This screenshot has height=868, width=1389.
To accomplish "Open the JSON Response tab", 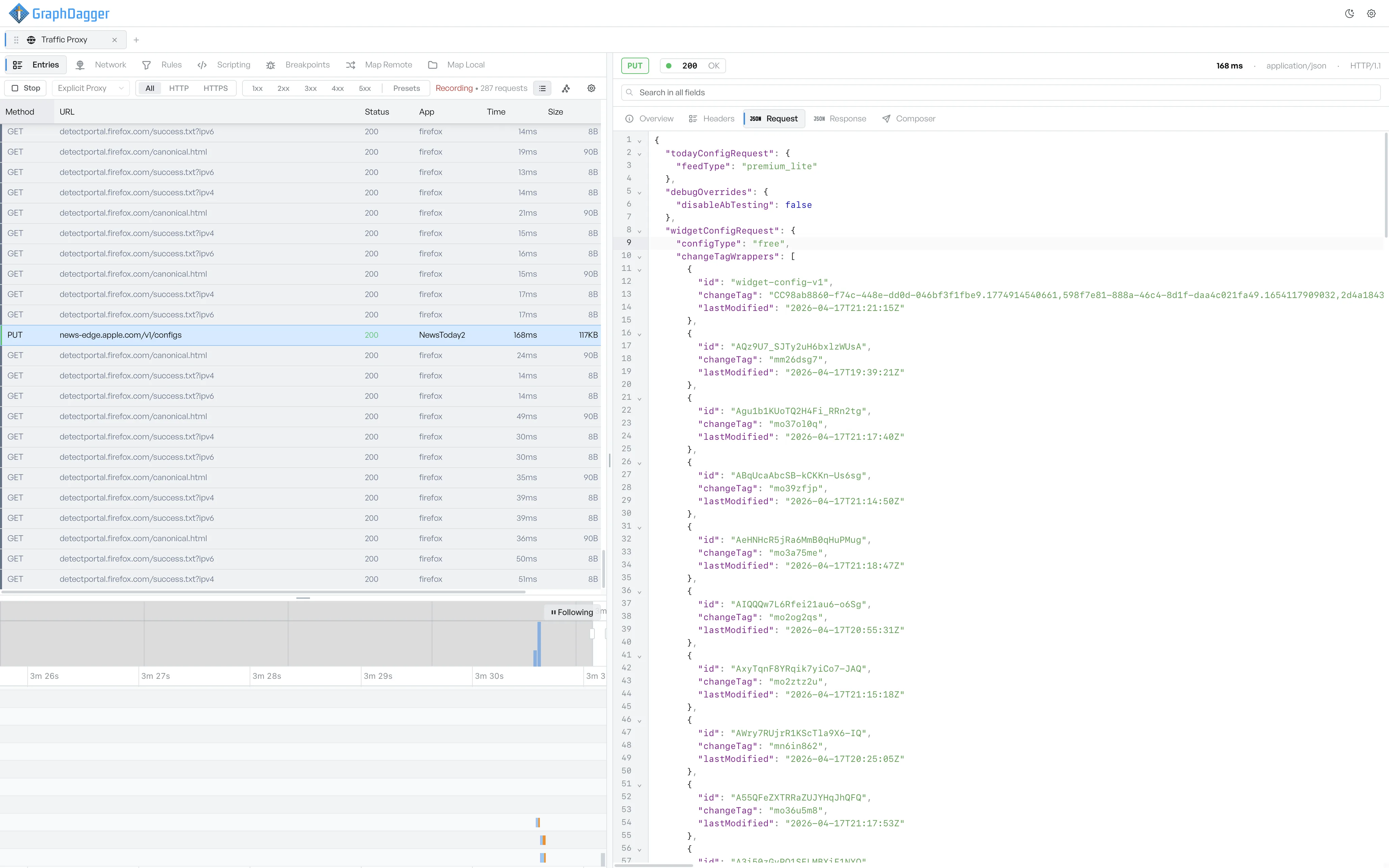I will coord(840,119).
